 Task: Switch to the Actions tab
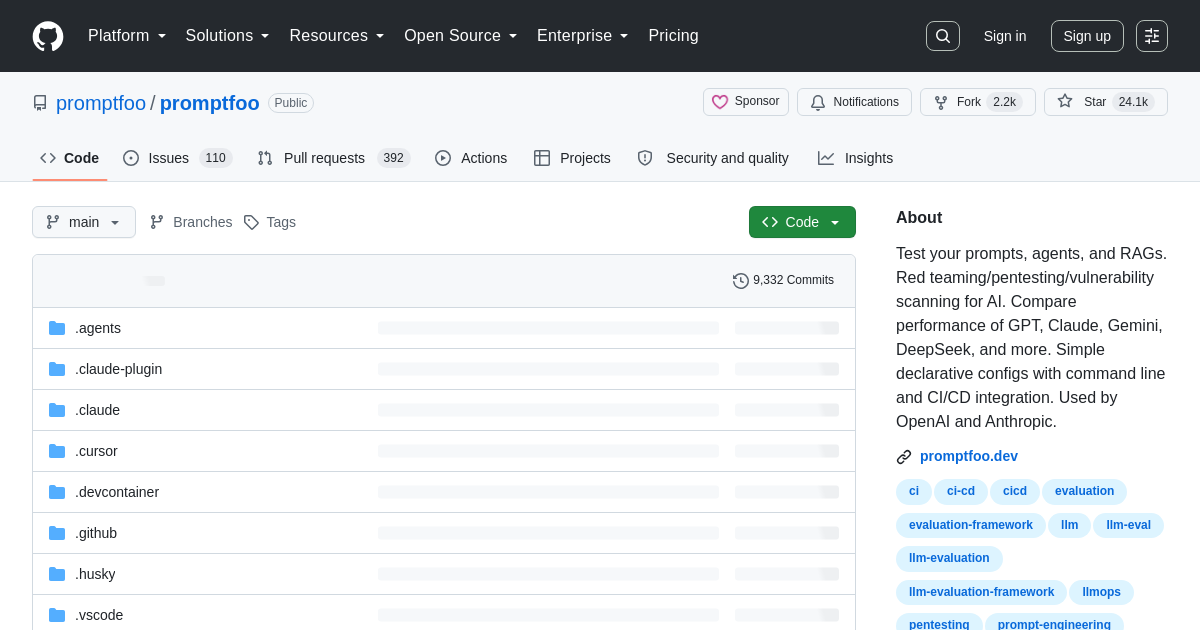pos(471,158)
